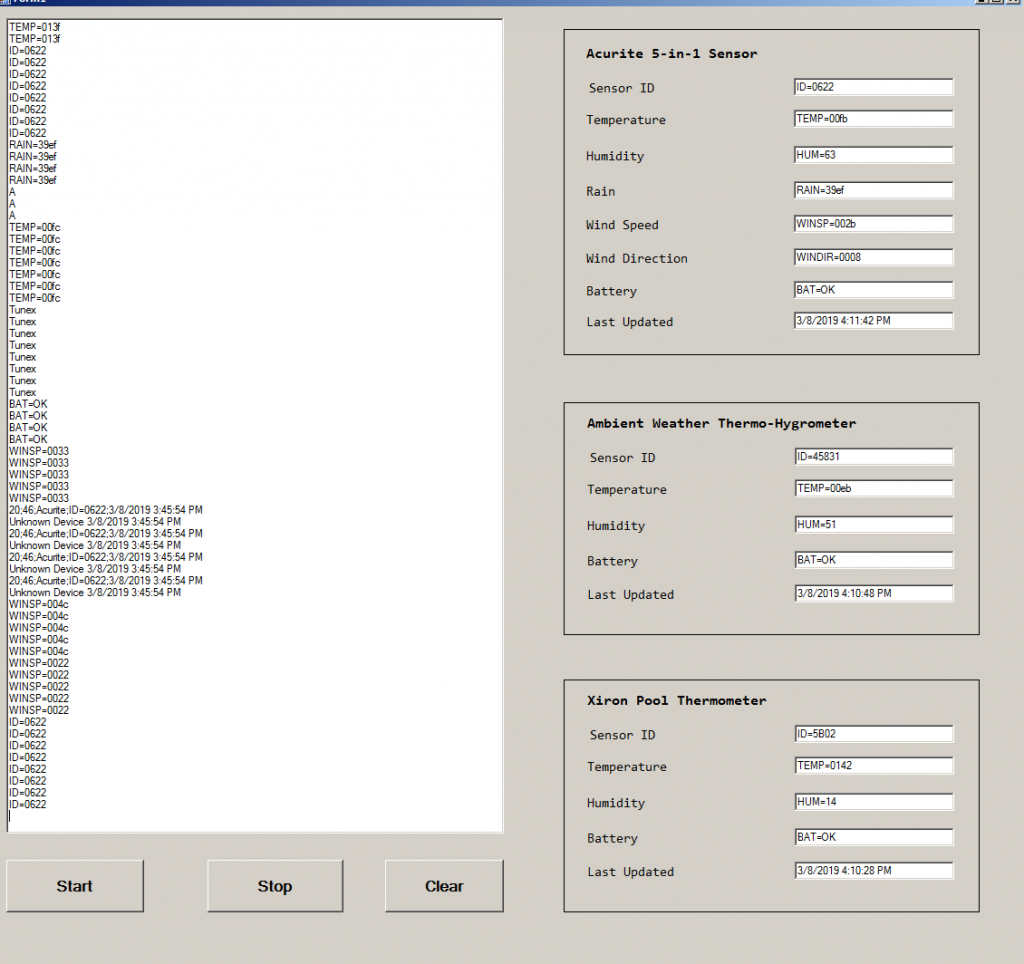Click the Xiron panel Humidity label
Screen dimensions: 1024x964
pyautogui.click(x=616, y=803)
